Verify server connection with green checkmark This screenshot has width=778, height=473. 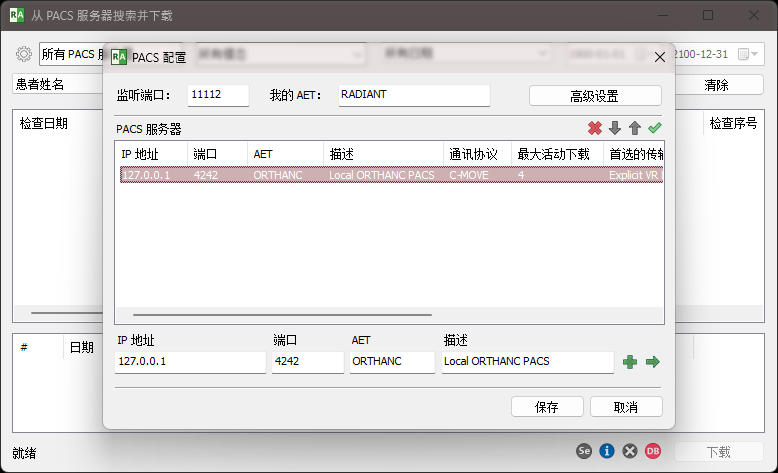pyautogui.click(x=654, y=128)
